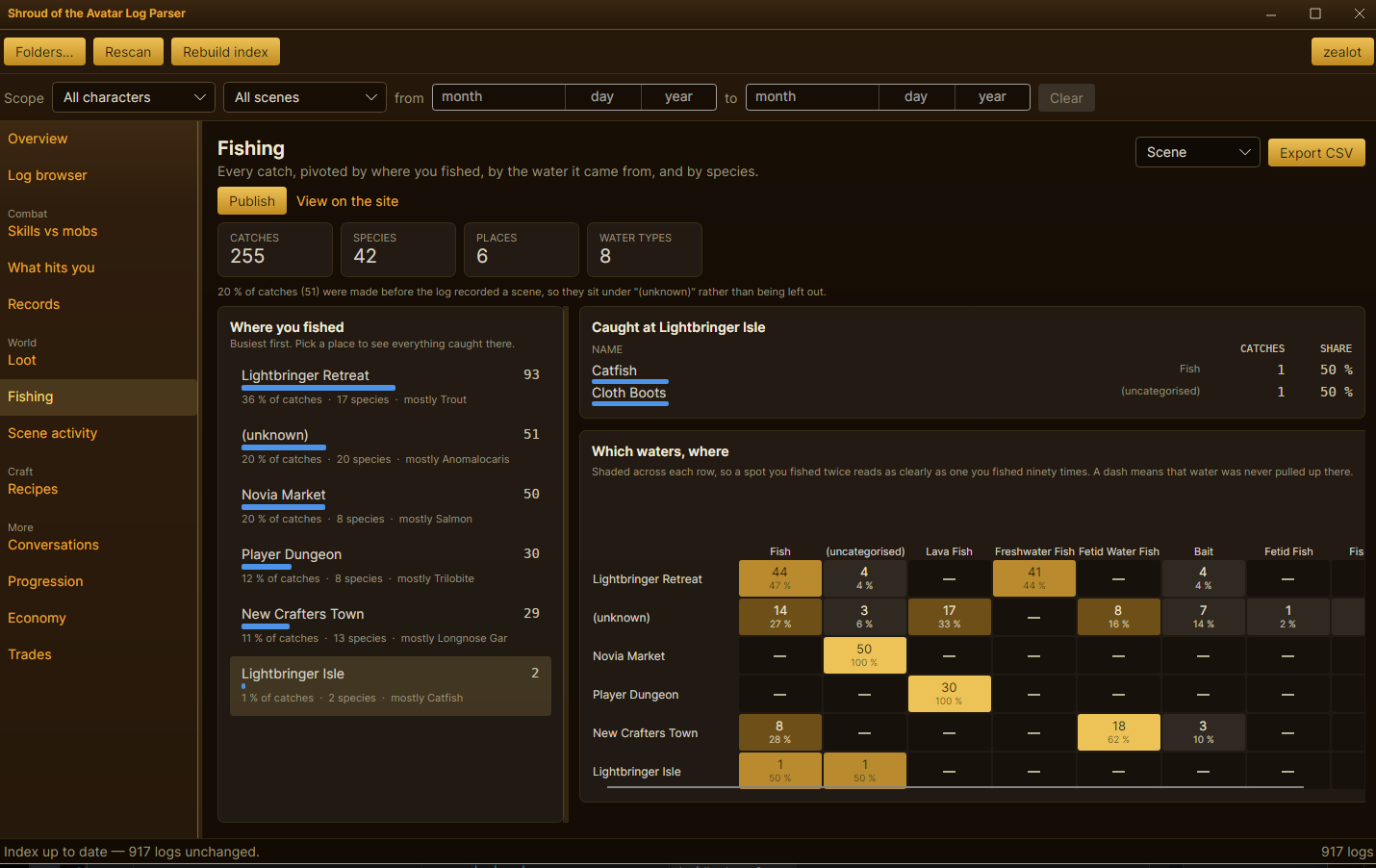1376x868 pixels.
Task: Open Economy in sidebar
Action: pyautogui.click(x=98, y=618)
